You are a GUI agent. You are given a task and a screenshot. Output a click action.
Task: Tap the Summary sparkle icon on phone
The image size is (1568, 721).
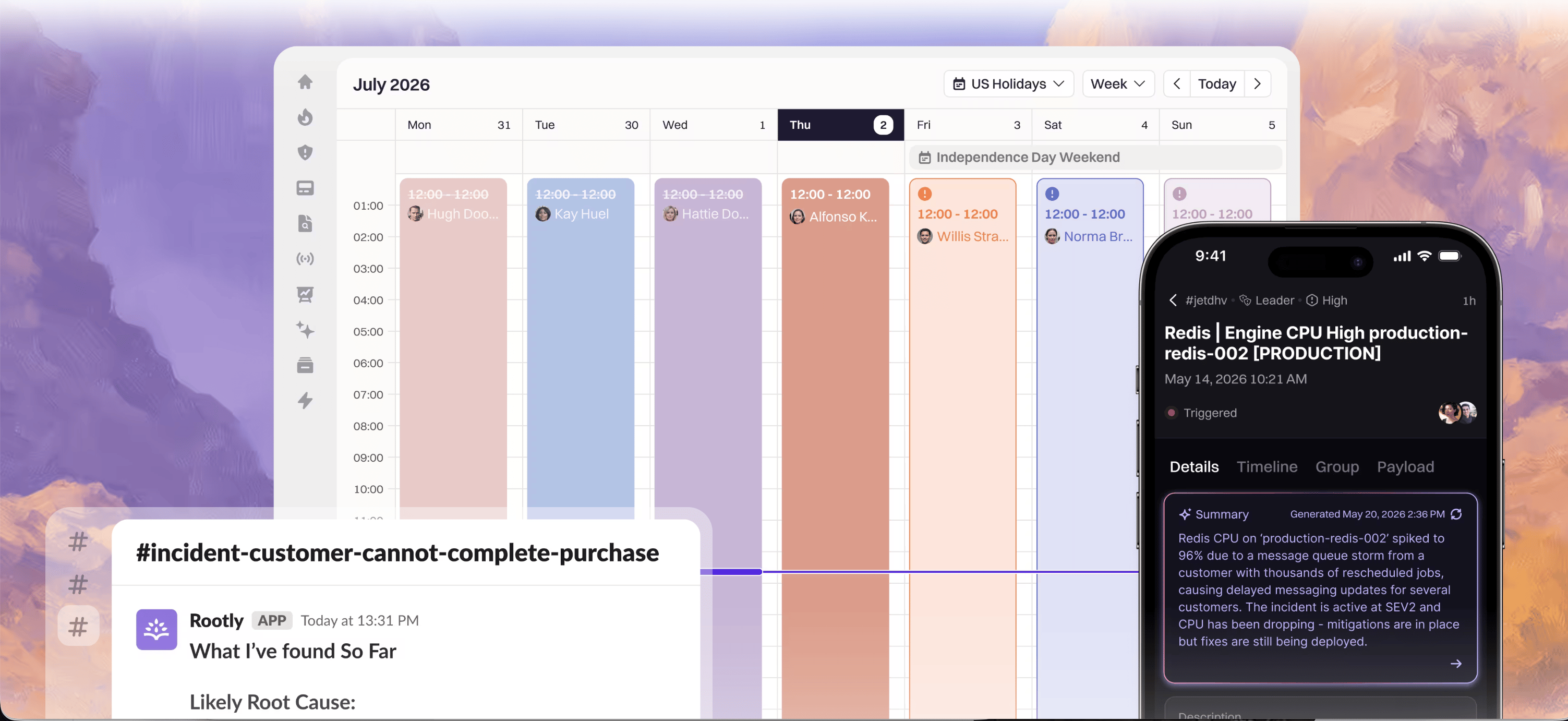(x=1185, y=514)
